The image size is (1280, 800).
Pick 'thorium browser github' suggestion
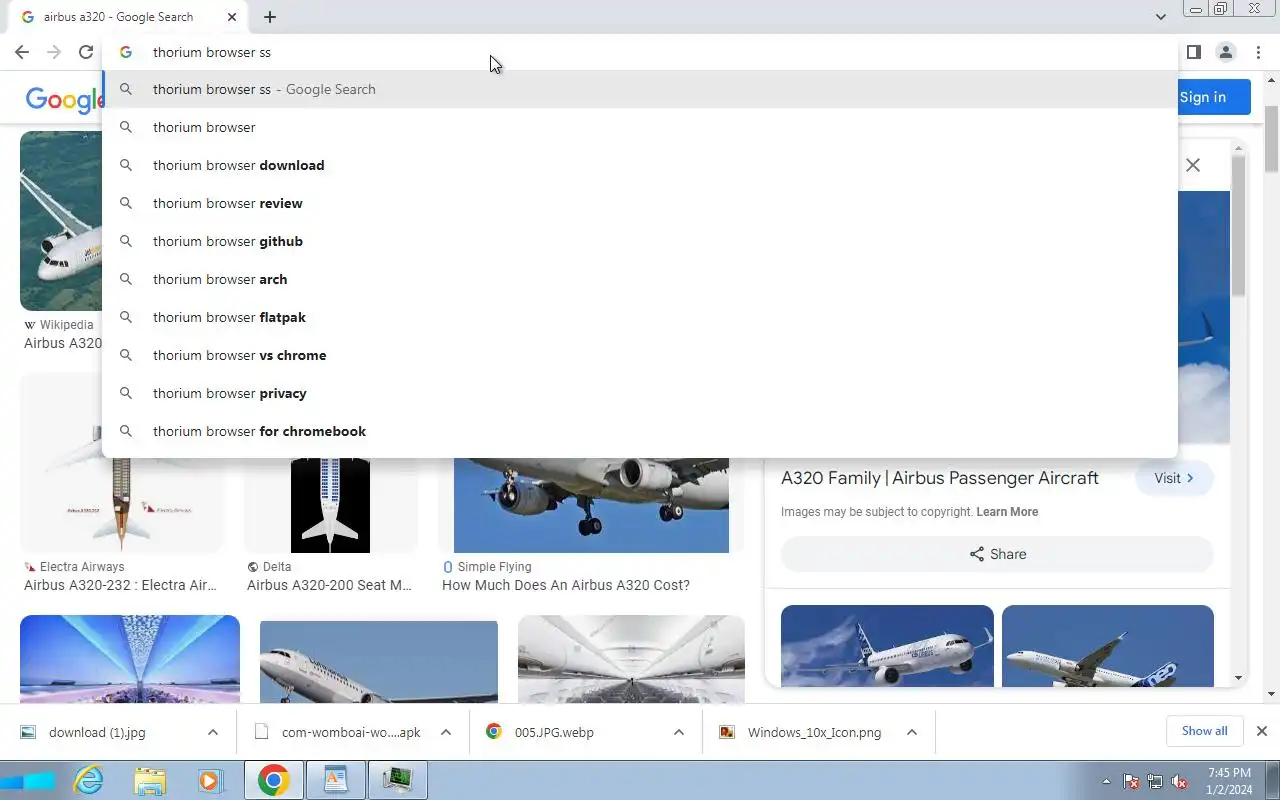pyautogui.click(x=640, y=241)
